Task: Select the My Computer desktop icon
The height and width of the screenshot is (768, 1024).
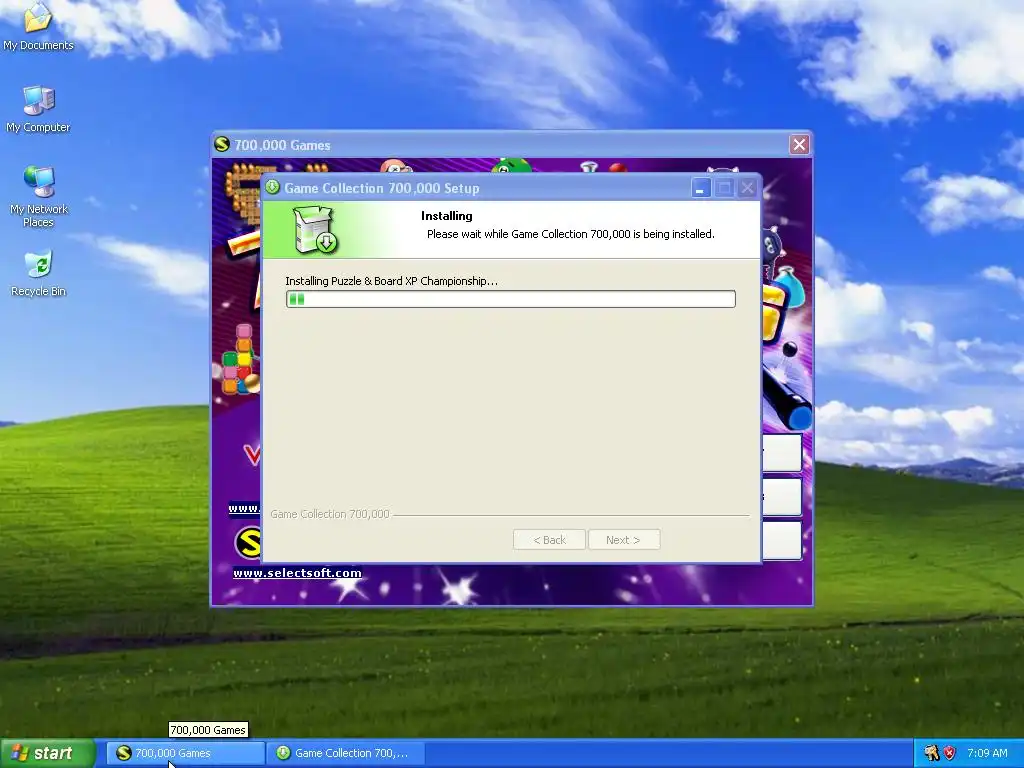Action: pos(38,109)
